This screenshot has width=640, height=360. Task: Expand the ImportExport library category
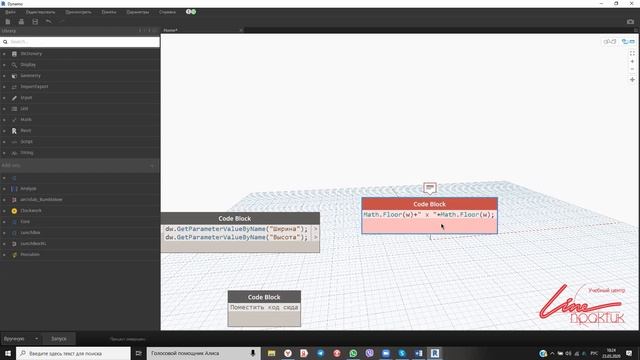coord(4,87)
